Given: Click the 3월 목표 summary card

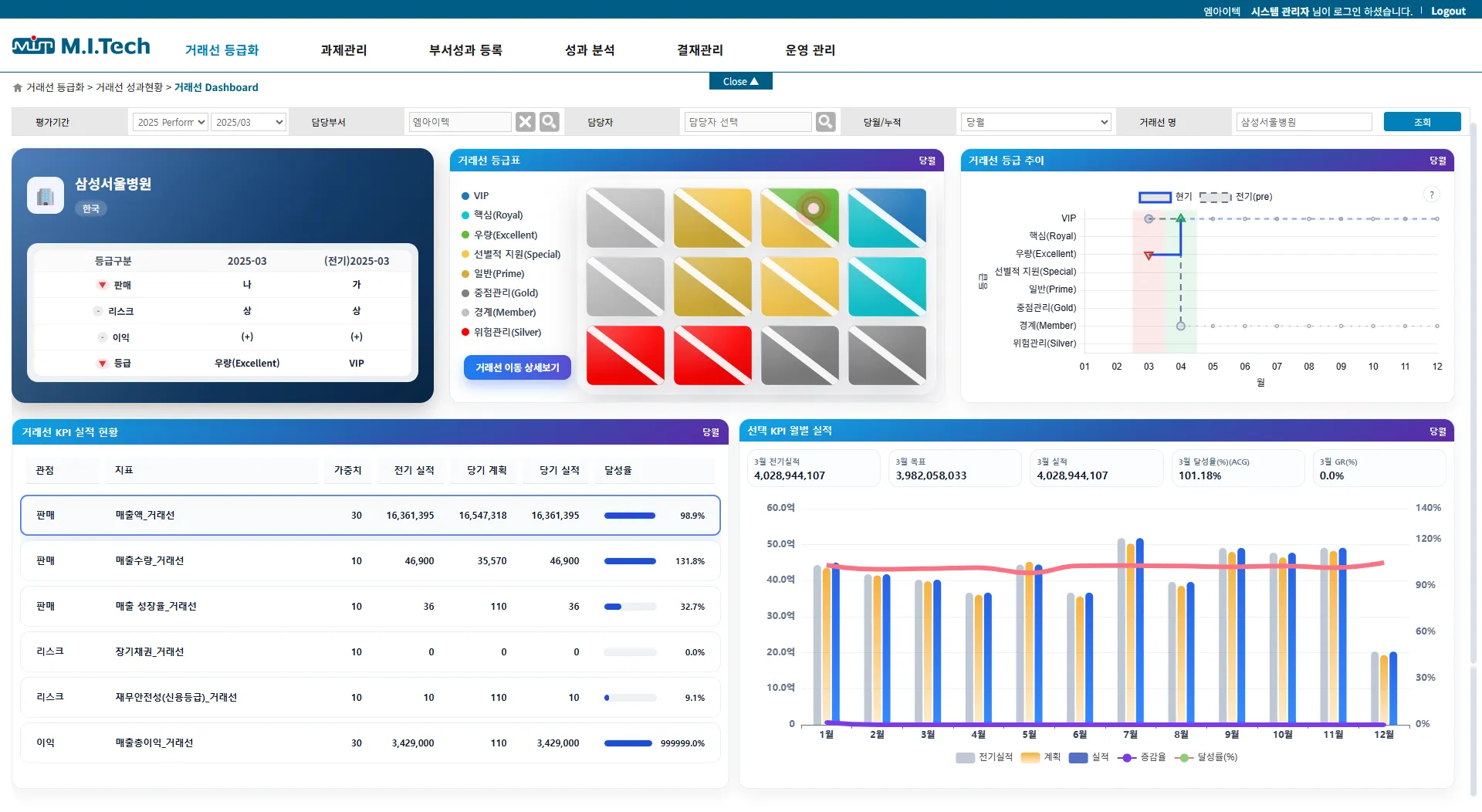Looking at the screenshot, I should [x=956, y=469].
